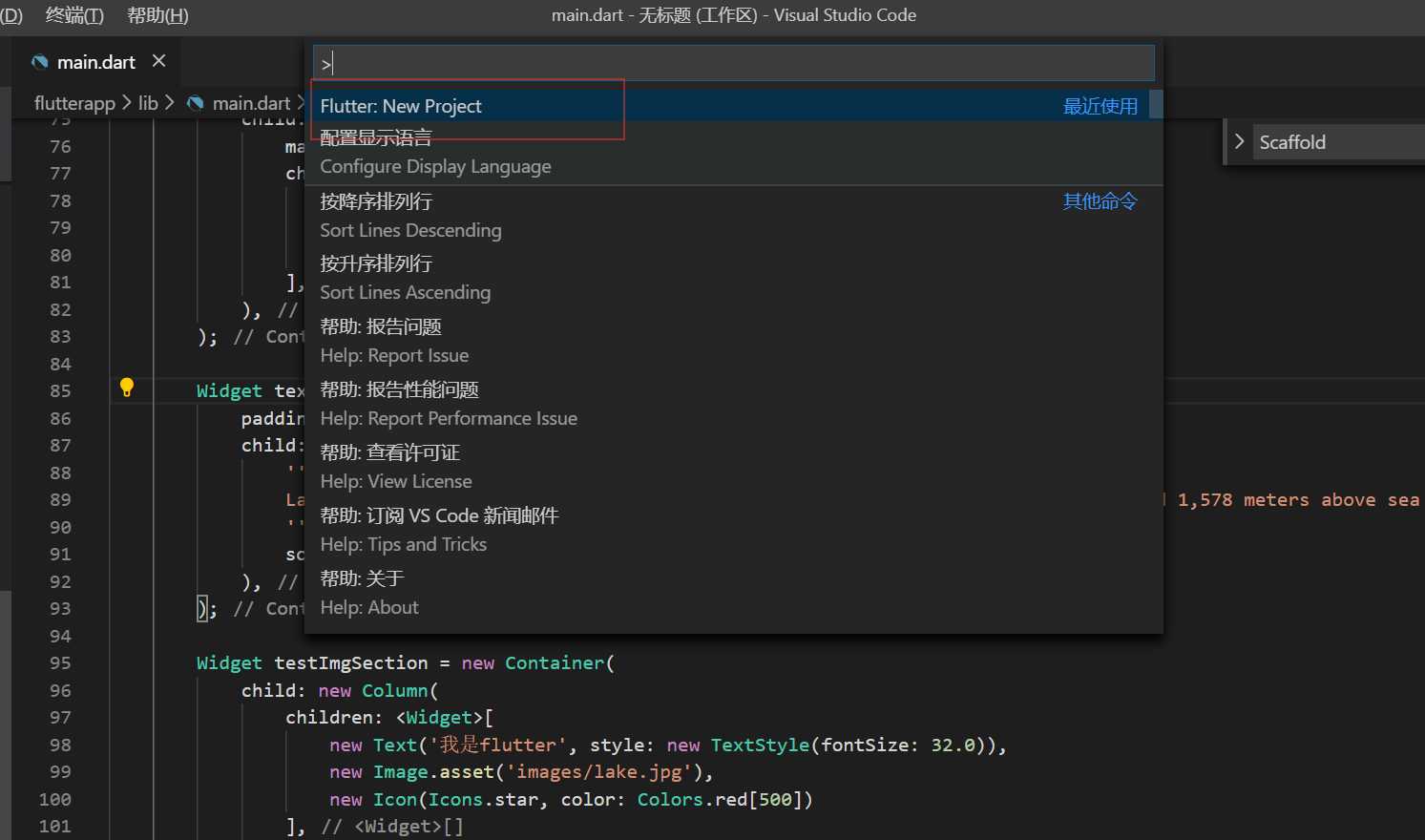Expand the Scaffold outline chevron
The width and height of the screenshot is (1425, 840).
pyautogui.click(x=1239, y=141)
